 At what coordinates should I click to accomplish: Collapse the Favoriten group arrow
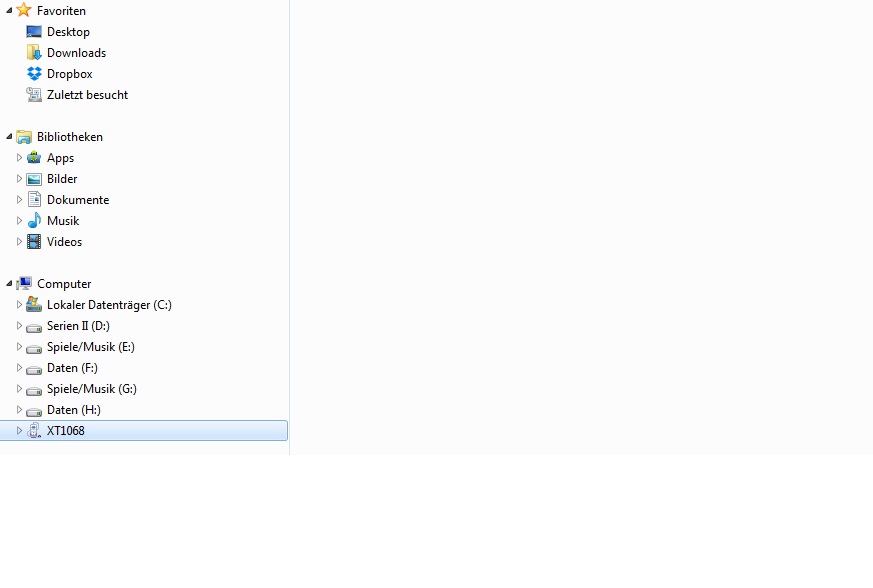tap(9, 11)
